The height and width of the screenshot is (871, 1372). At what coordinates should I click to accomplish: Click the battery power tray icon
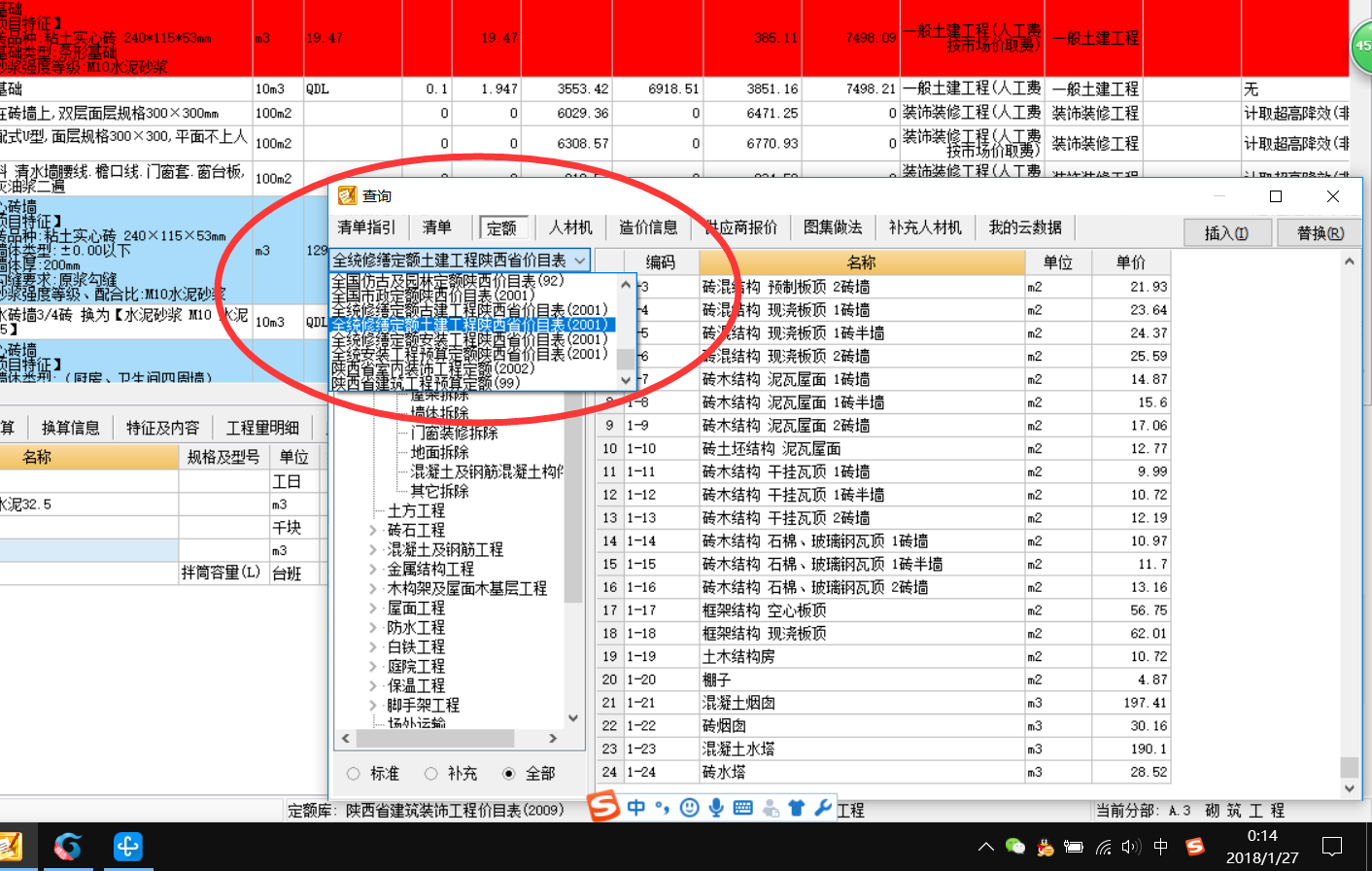1074,847
